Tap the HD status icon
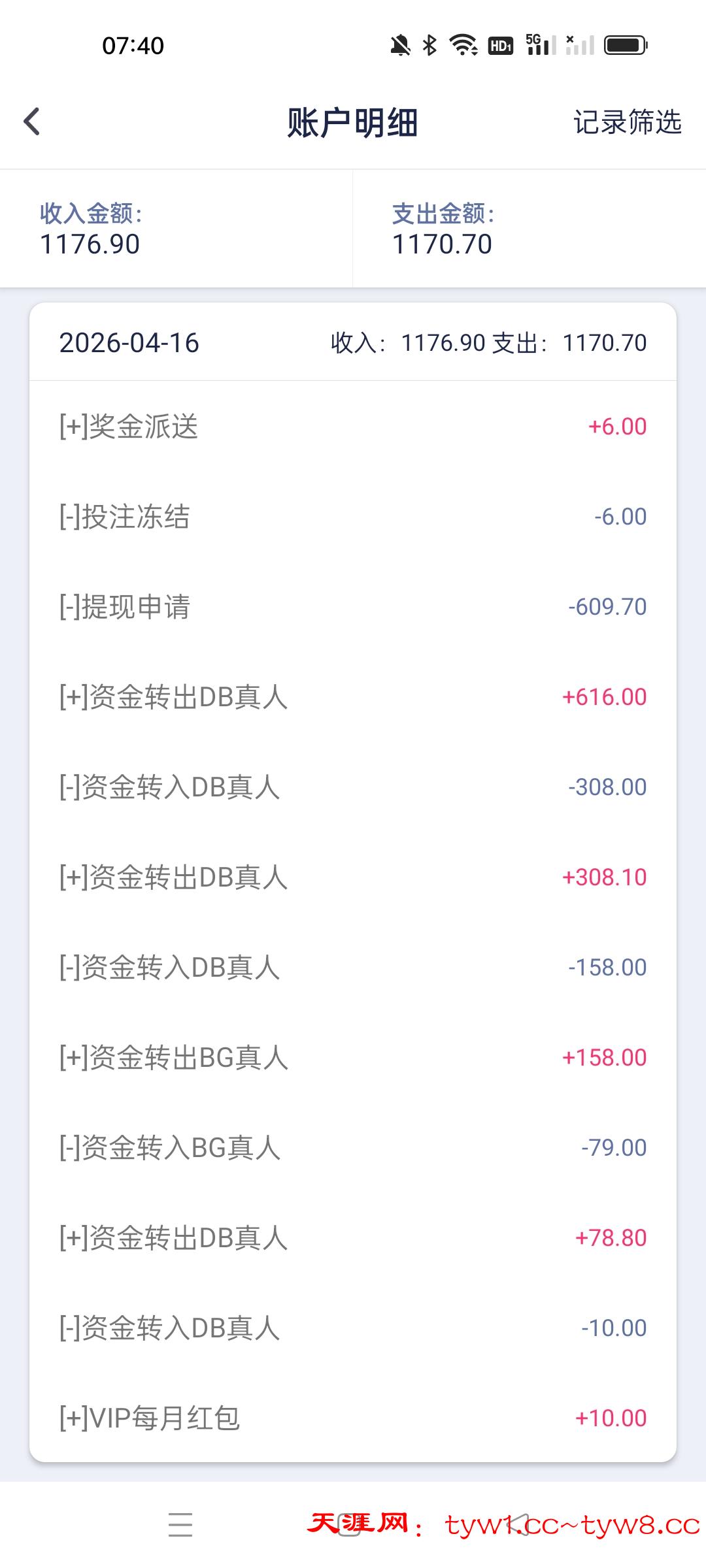The image size is (706, 1568). point(501,45)
